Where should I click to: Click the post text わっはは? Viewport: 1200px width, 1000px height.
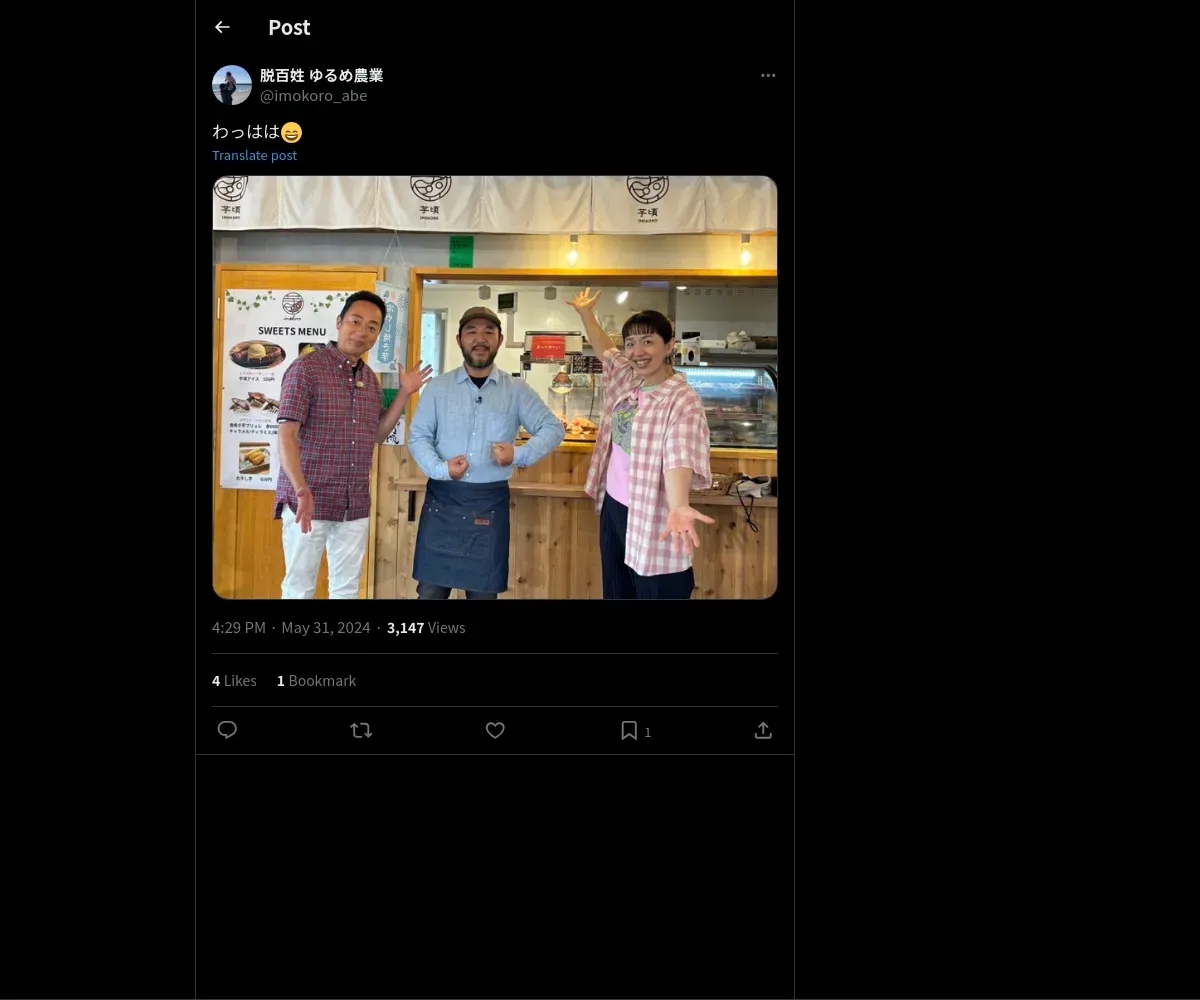click(246, 132)
